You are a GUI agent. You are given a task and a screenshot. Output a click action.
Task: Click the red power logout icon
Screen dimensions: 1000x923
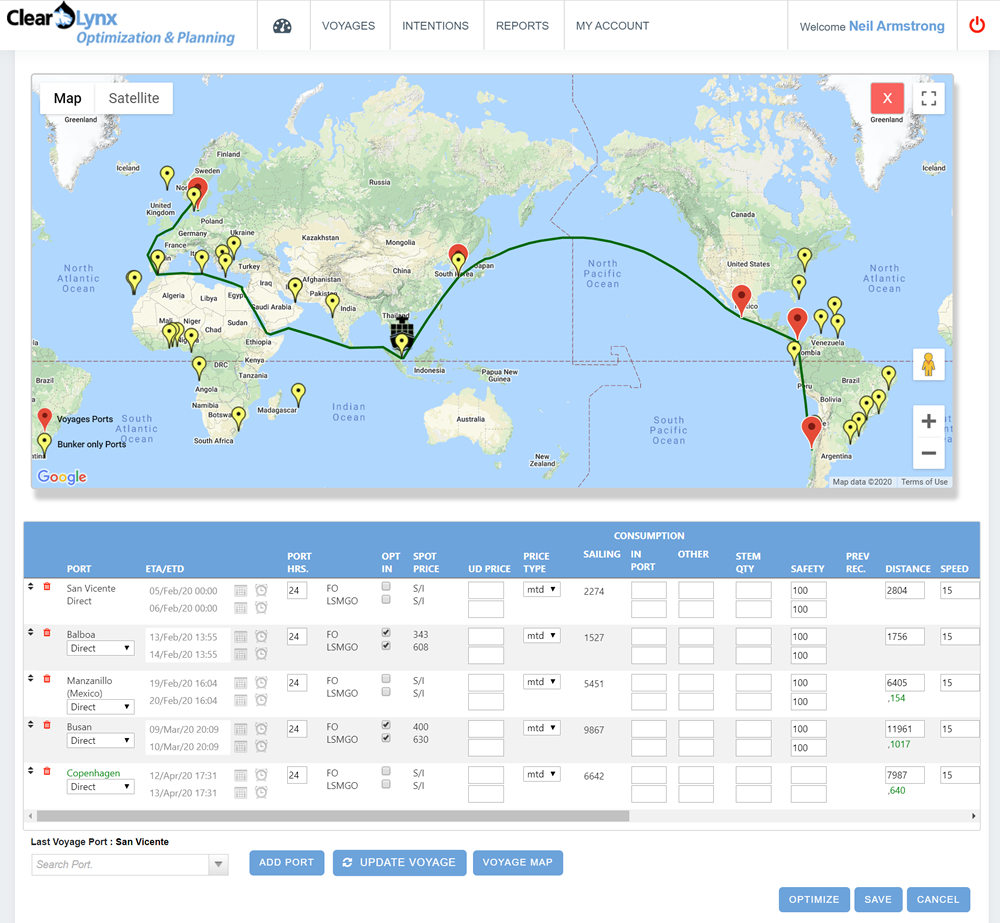click(x=976, y=26)
